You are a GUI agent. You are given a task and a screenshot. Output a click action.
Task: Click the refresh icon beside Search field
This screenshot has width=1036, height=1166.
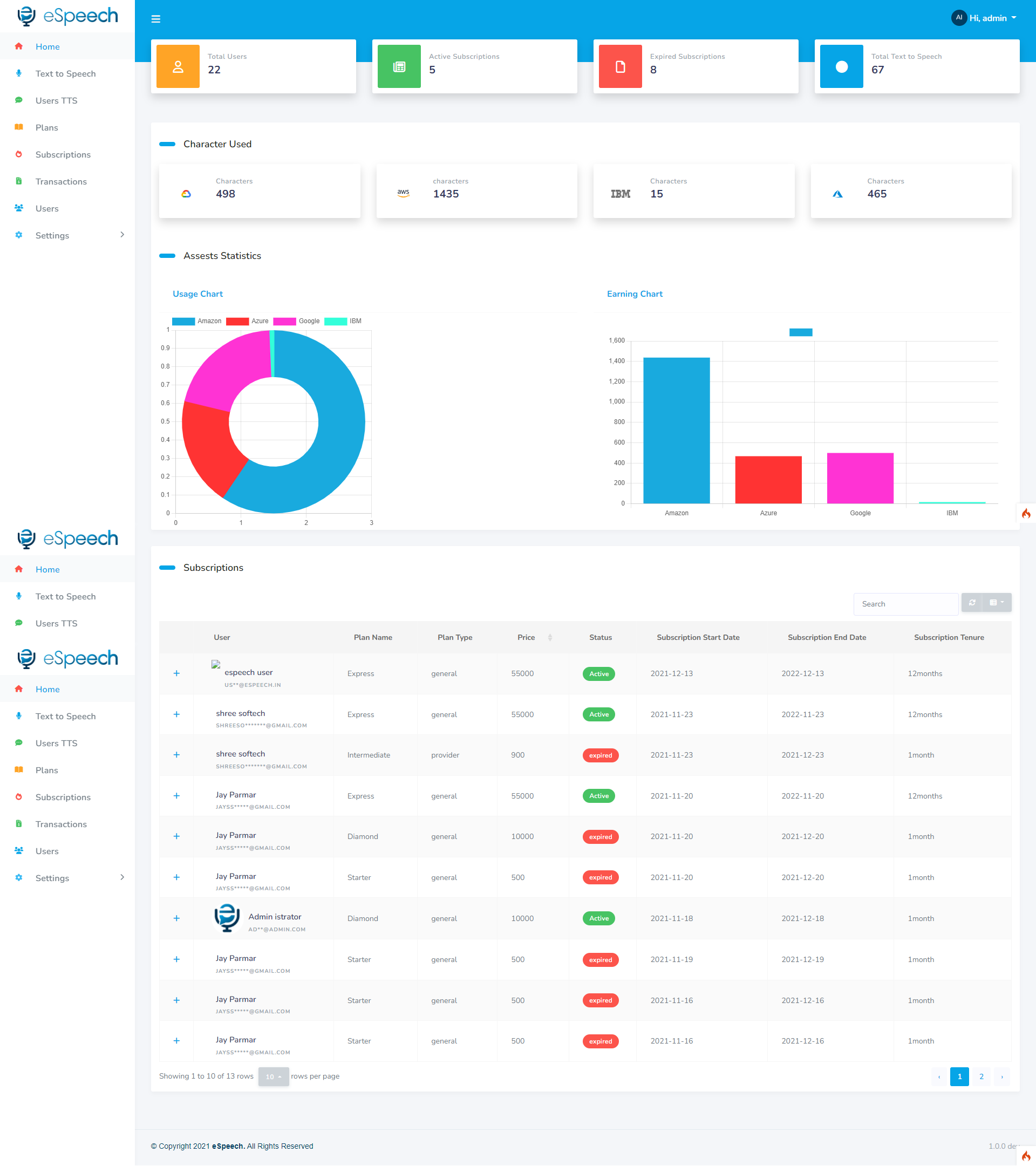click(x=972, y=602)
